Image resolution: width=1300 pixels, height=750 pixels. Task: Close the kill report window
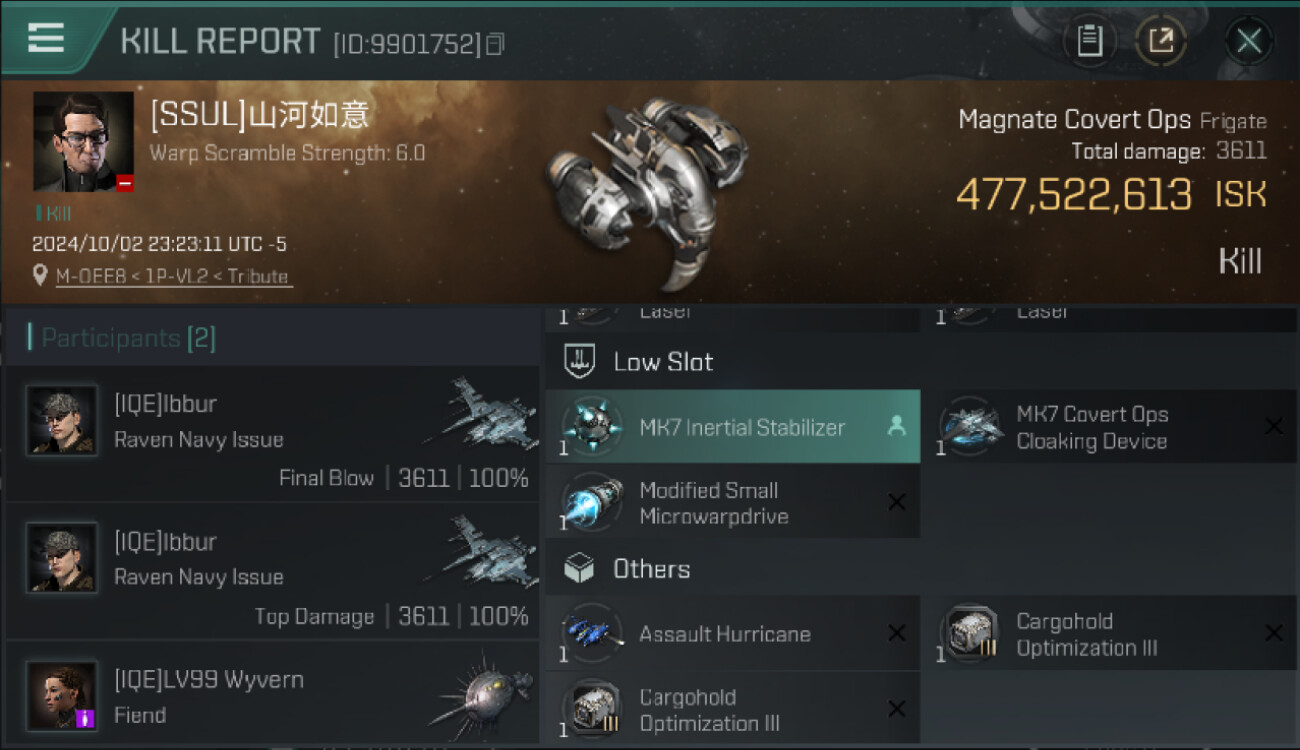pyautogui.click(x=1248, y=41)
